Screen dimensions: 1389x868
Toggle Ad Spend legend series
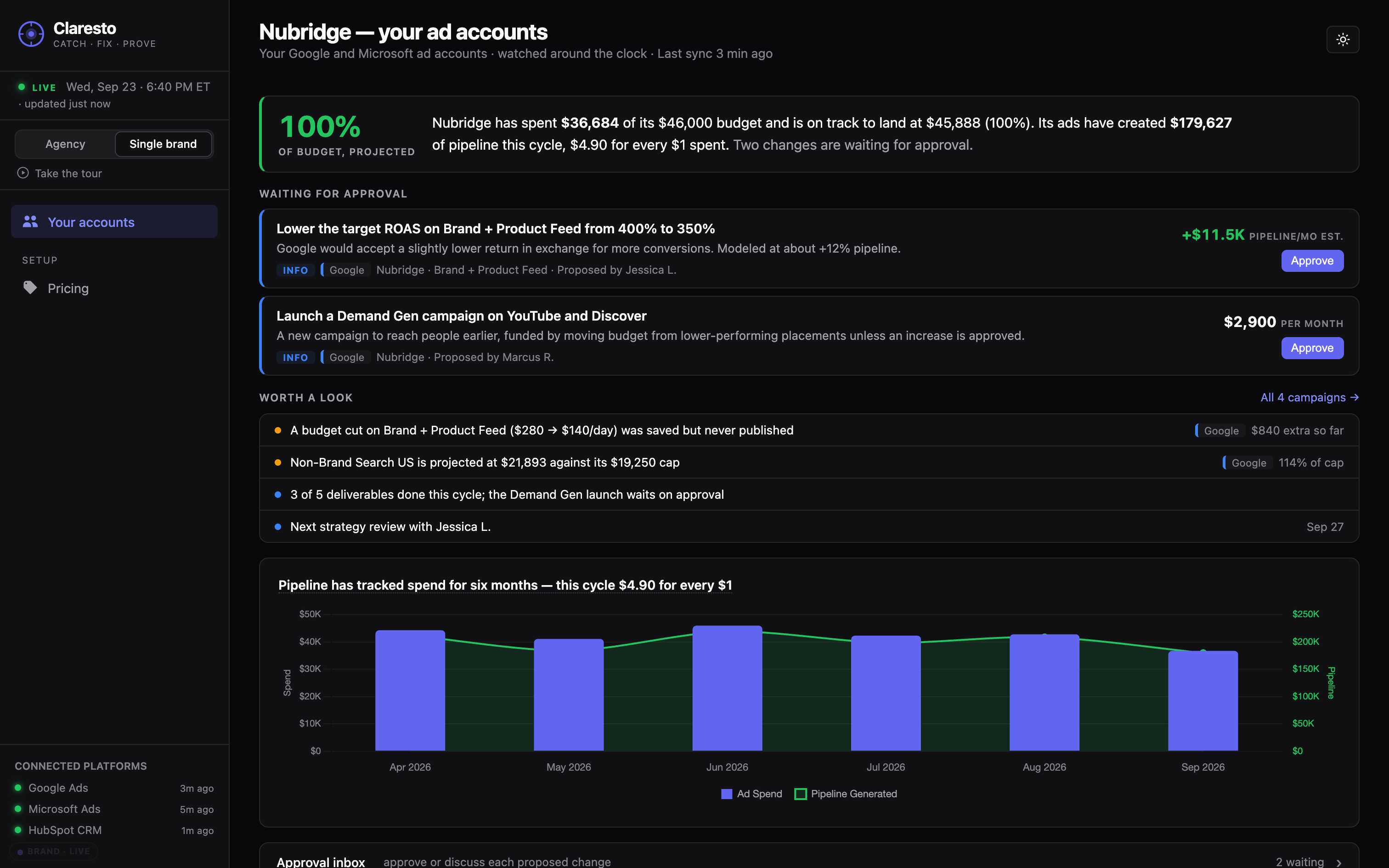point(751,794)
